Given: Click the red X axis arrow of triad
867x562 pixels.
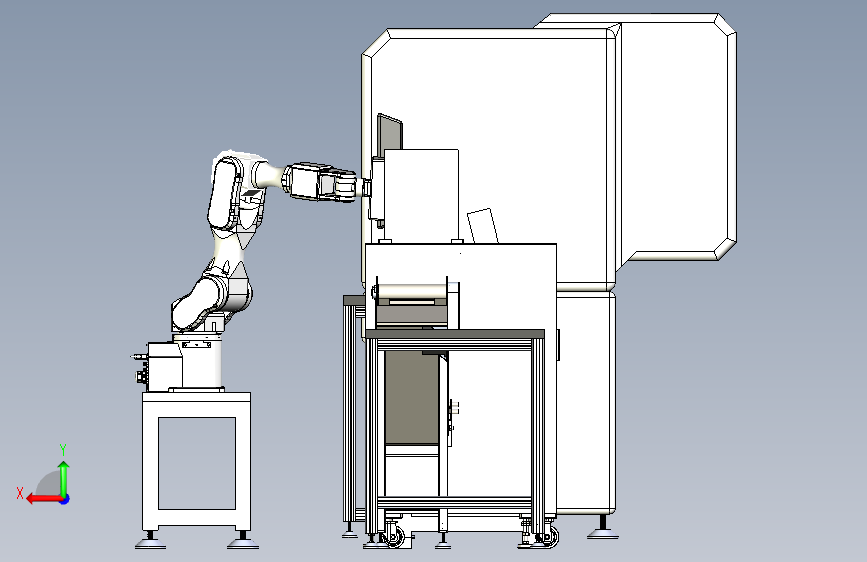Looking at the screenshot, I should 44,499.
